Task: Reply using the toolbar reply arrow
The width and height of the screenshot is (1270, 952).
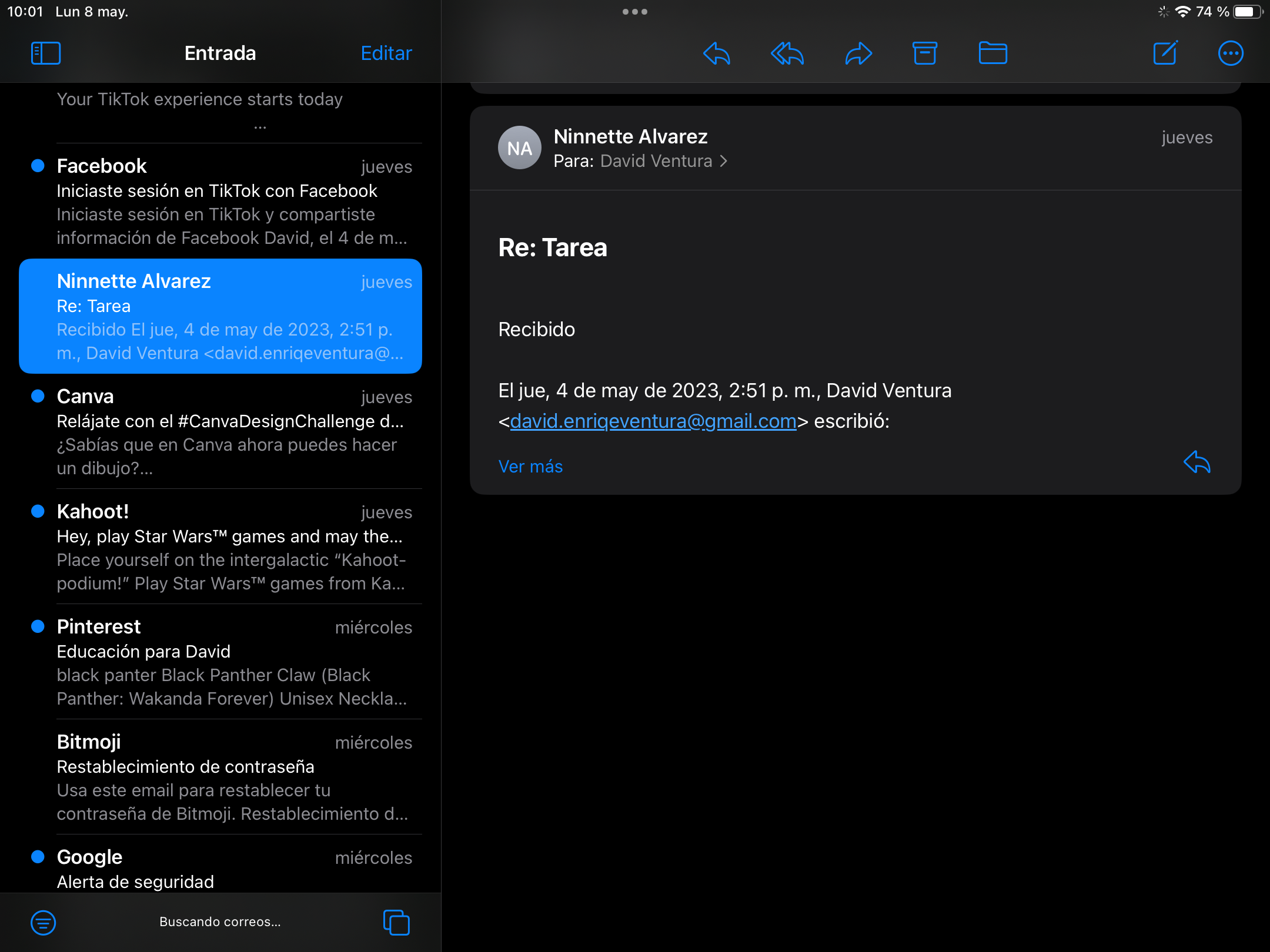Action: 717,53
